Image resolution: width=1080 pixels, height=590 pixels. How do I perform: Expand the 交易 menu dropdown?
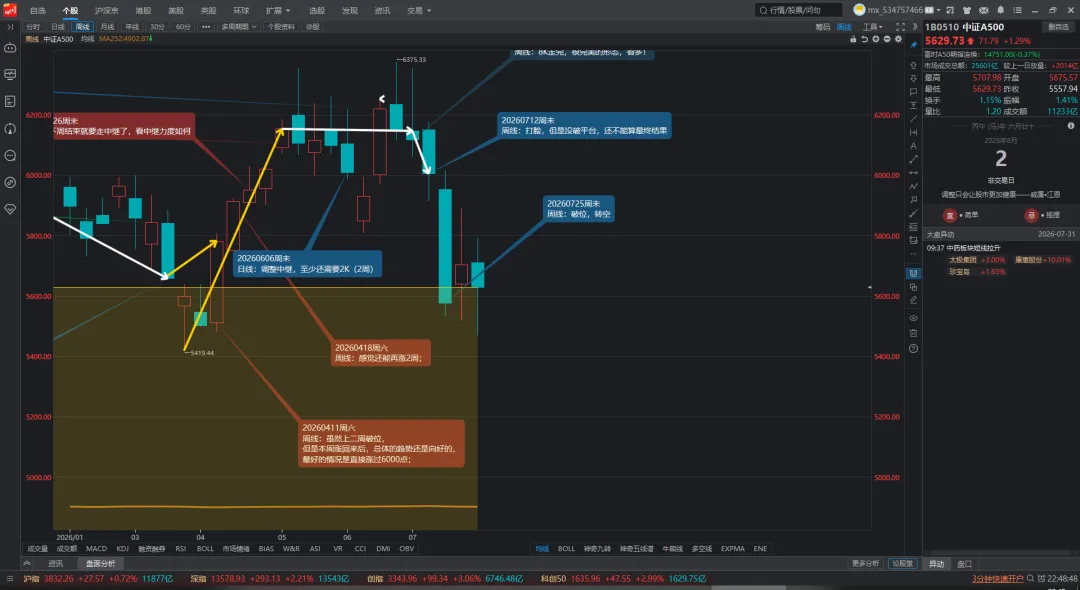tap(419, 10)
